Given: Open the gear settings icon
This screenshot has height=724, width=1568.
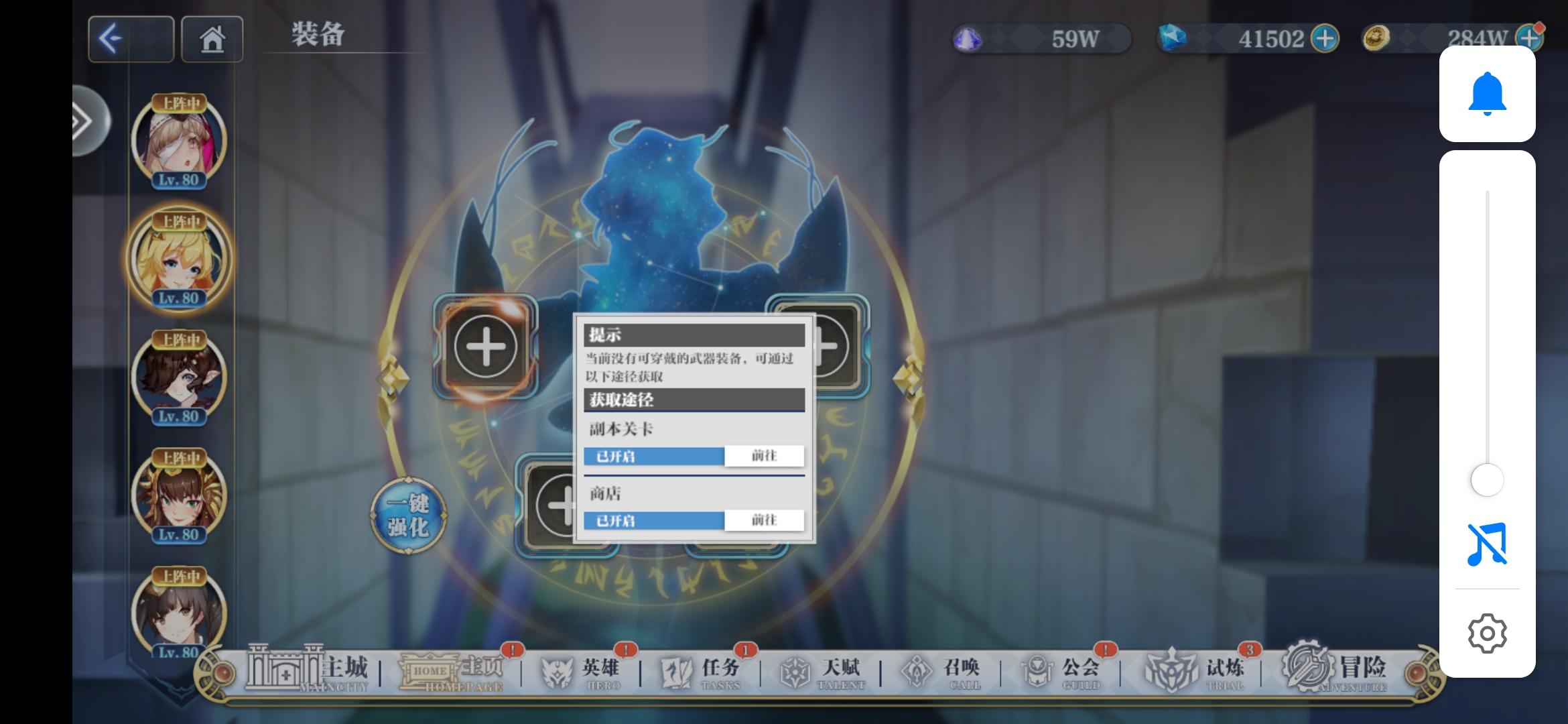Looking at the screenshot, I should 1487,633.
